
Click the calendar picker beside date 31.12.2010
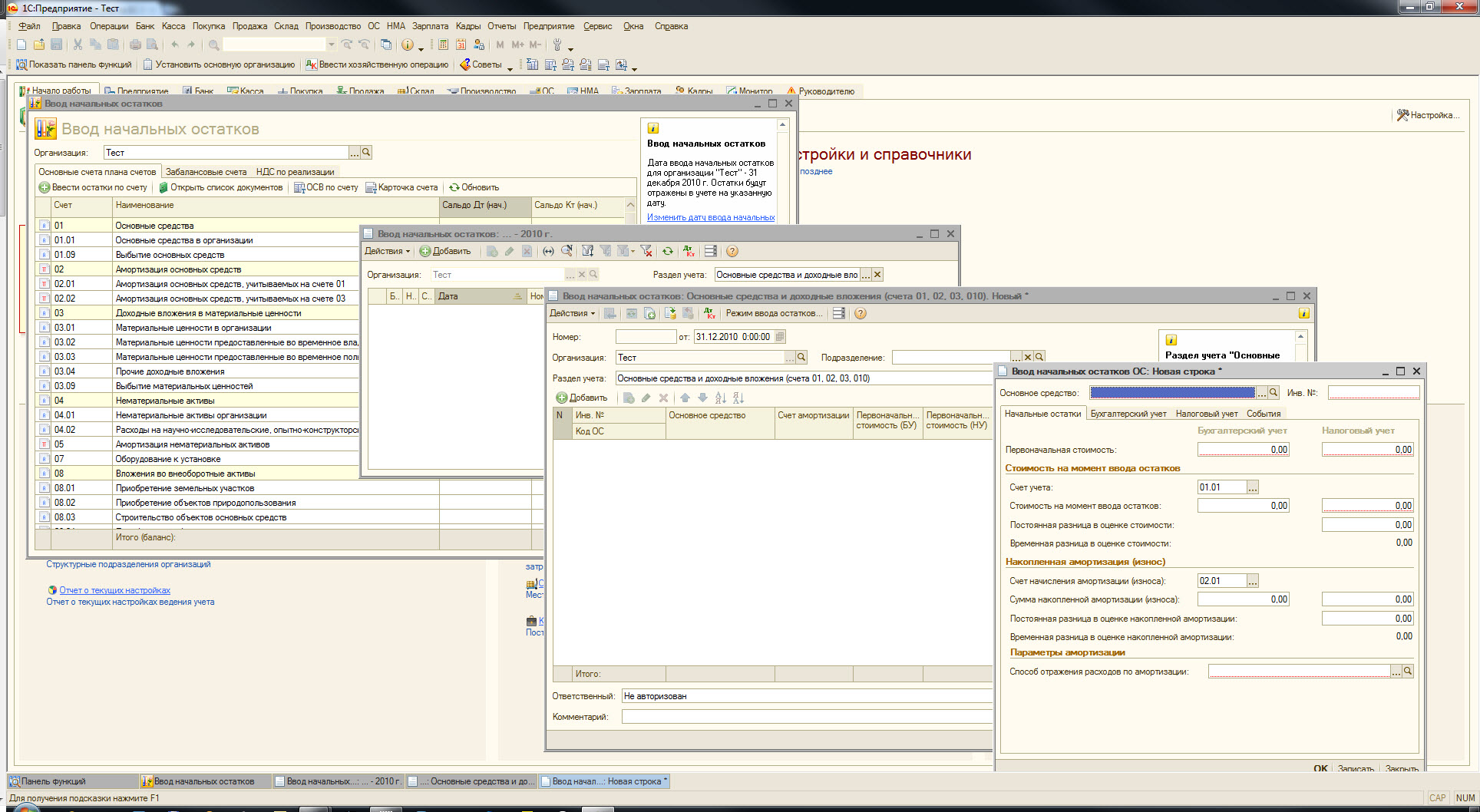tap(780, 337)
